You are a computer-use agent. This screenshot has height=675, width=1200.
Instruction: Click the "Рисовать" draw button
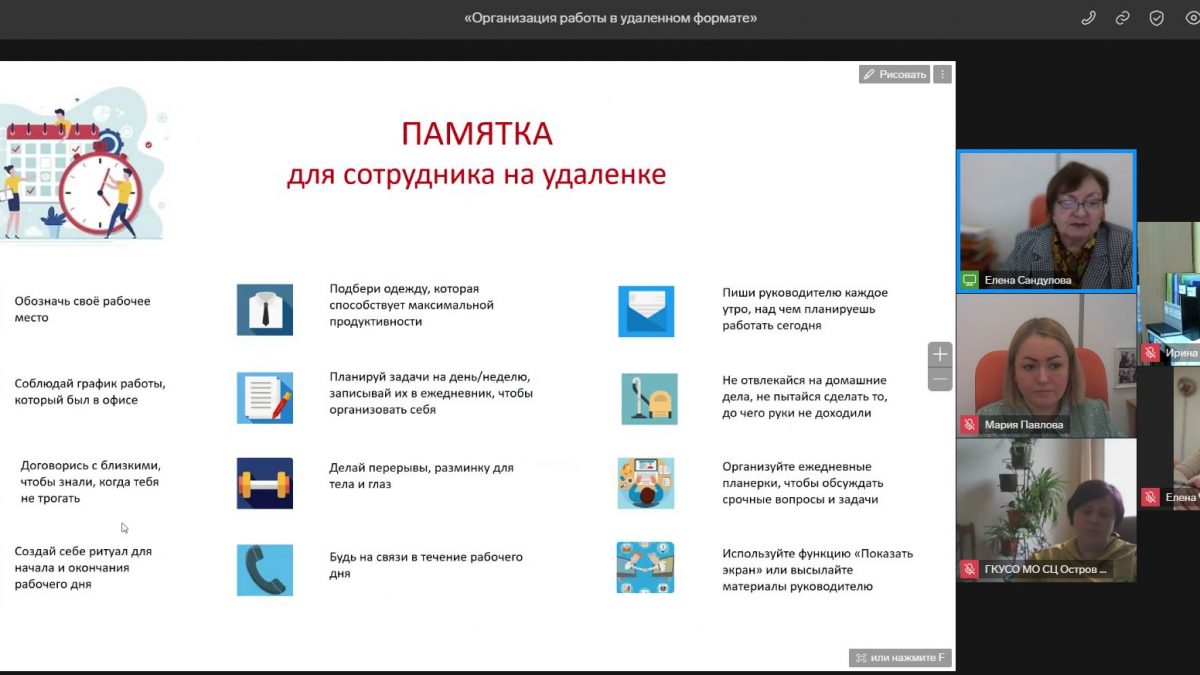click(895, 74)
